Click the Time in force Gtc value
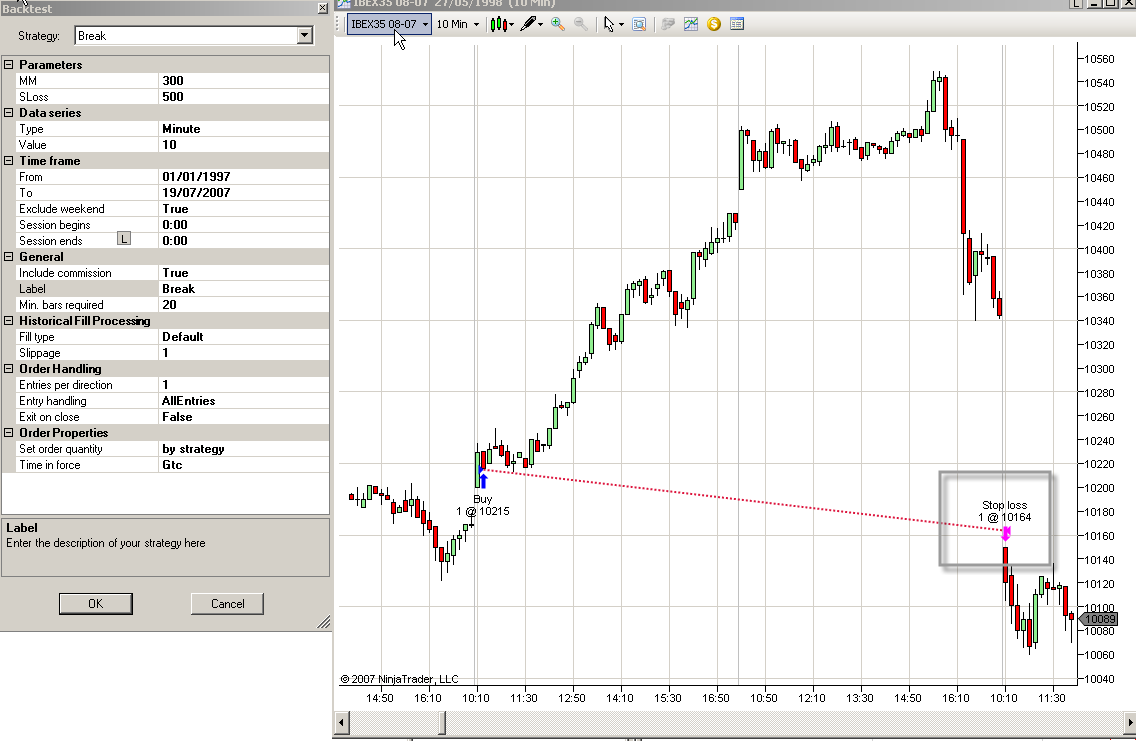 (x=243, y=464)
